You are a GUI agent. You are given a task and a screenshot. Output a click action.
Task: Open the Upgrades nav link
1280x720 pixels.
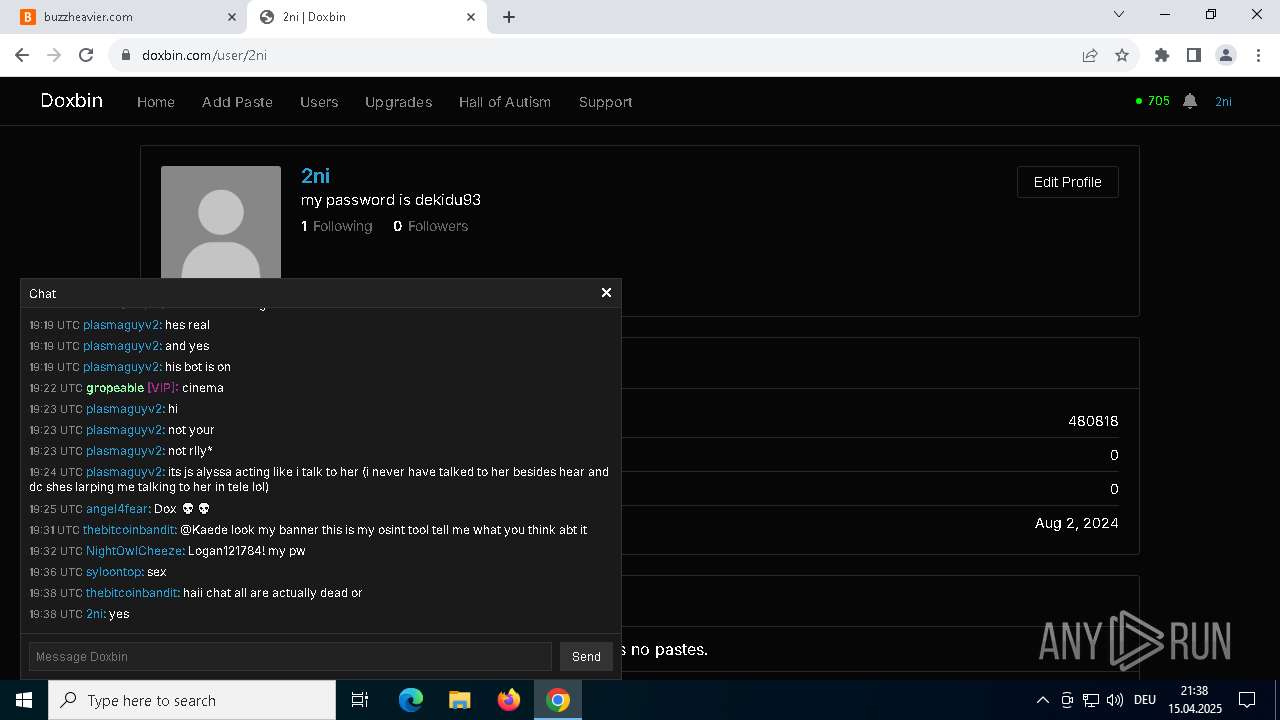398,102
